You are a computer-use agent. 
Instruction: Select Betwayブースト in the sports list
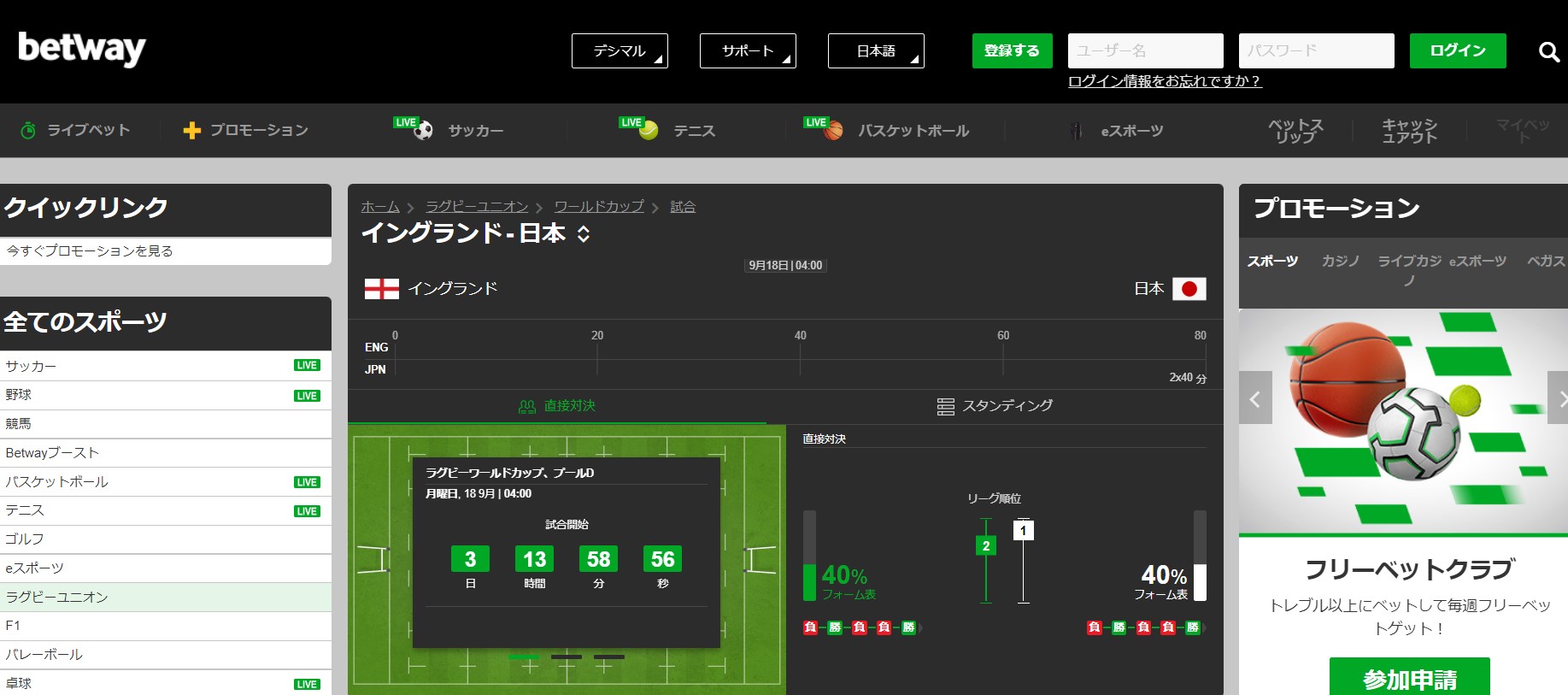[166, 453]
